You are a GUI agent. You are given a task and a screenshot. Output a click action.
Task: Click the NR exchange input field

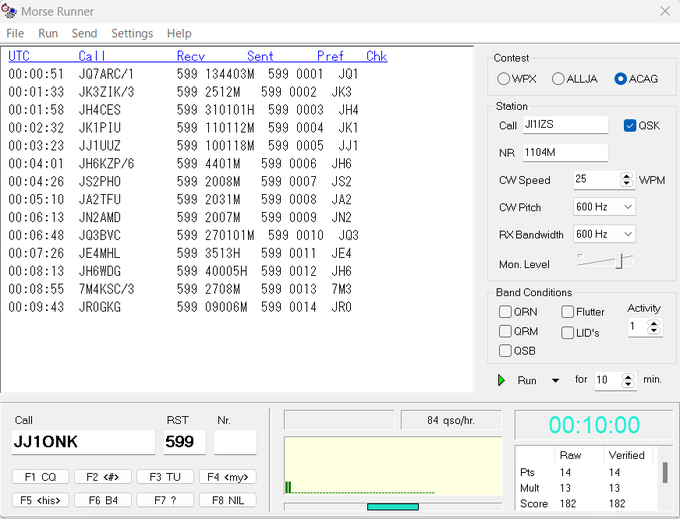[x=566, y=153]
